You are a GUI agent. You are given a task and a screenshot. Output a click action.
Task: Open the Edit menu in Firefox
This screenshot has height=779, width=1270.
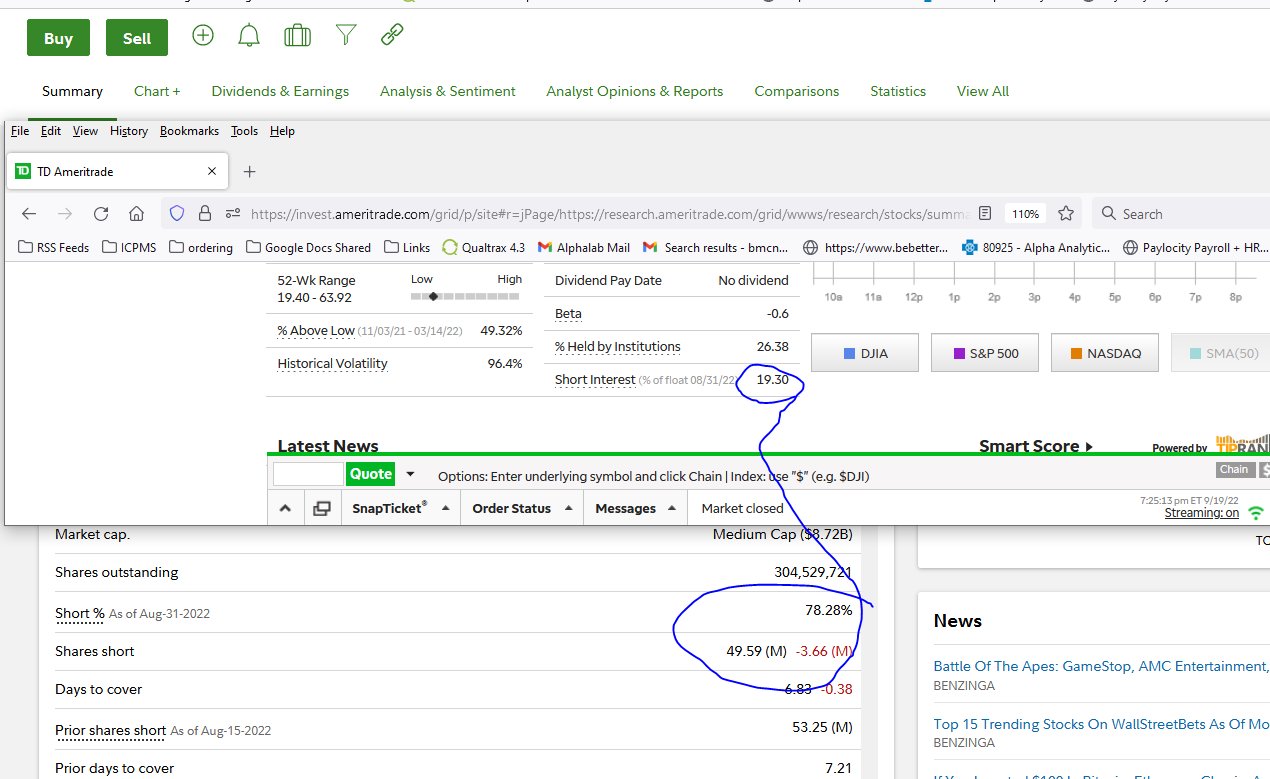point(51,131)
